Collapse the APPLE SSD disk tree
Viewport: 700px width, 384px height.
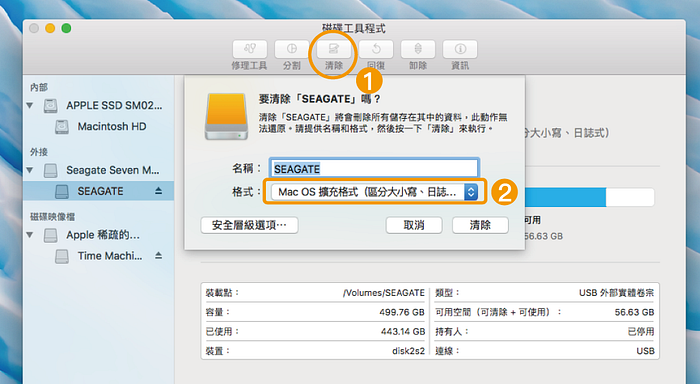(30, 106)
